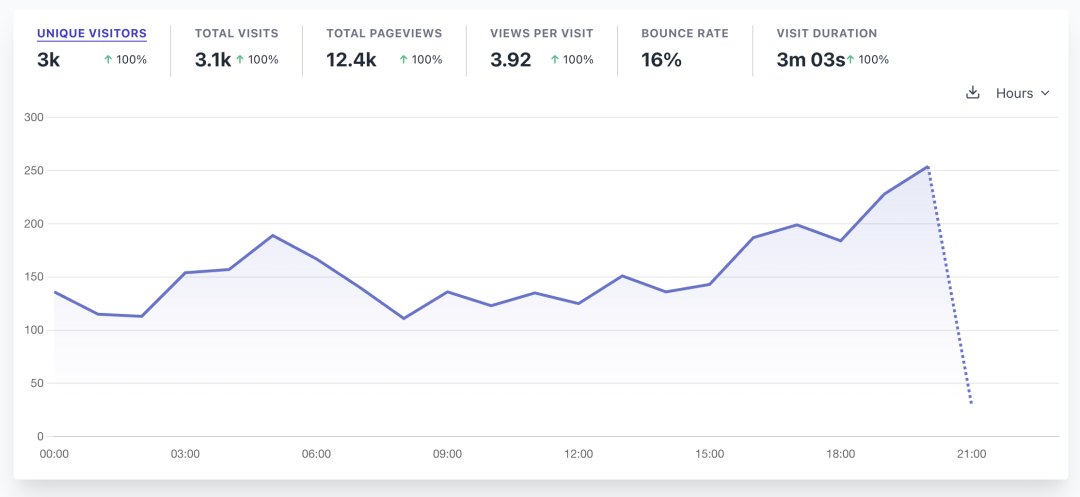This screenshot has width=1080, height=497.
Task: Click the 100% change next to 3k
Action: pyautogui.click(x=125, y=60)
